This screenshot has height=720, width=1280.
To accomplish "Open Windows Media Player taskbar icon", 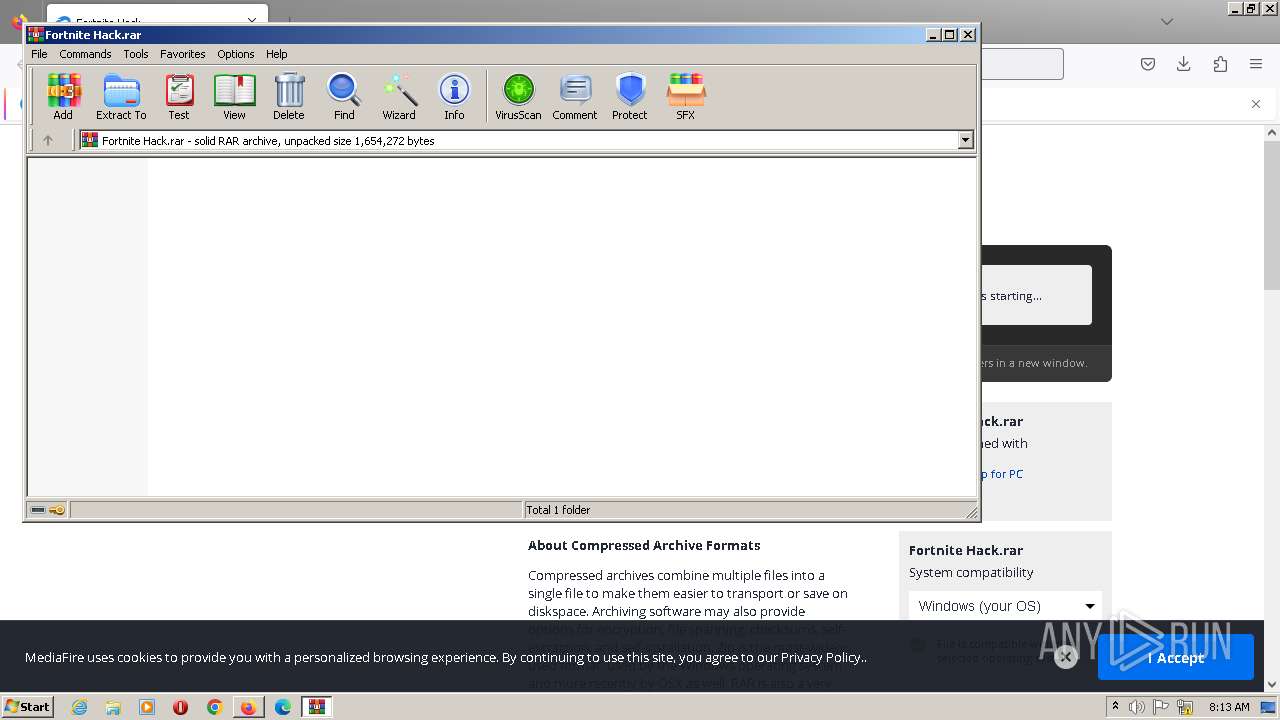I will pyautogui.click(x=147, y=707).
